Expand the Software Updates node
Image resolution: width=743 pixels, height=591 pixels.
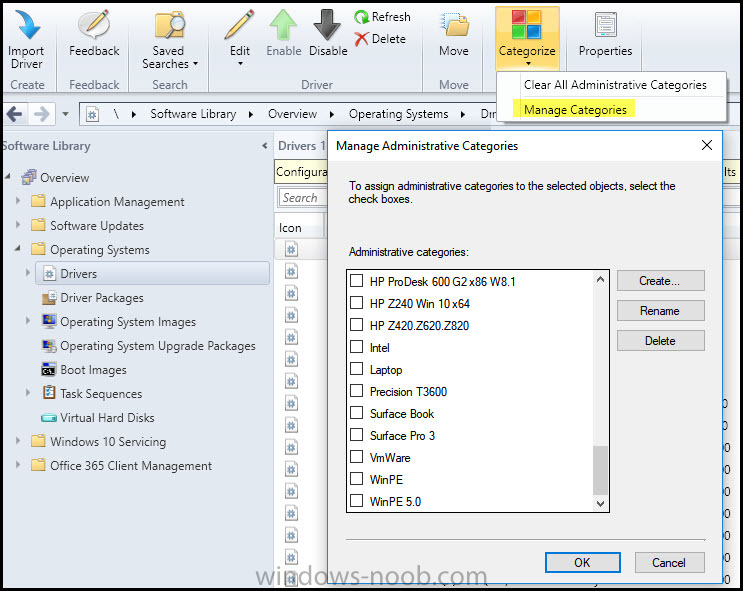pyautogui.click(x=18, y=224)
